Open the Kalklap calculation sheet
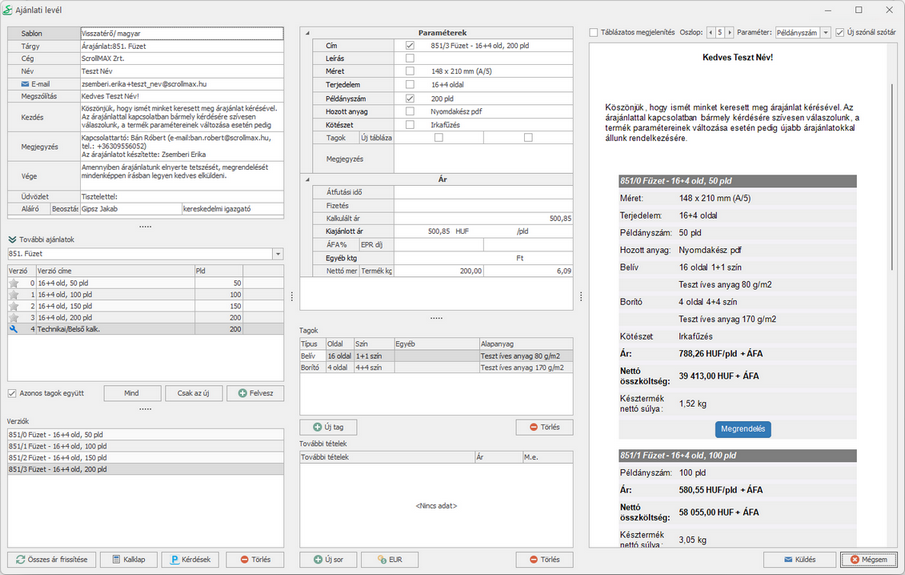The width and height of the screenshot is (905, 575). pyautogui.click(x=128, y=559)
